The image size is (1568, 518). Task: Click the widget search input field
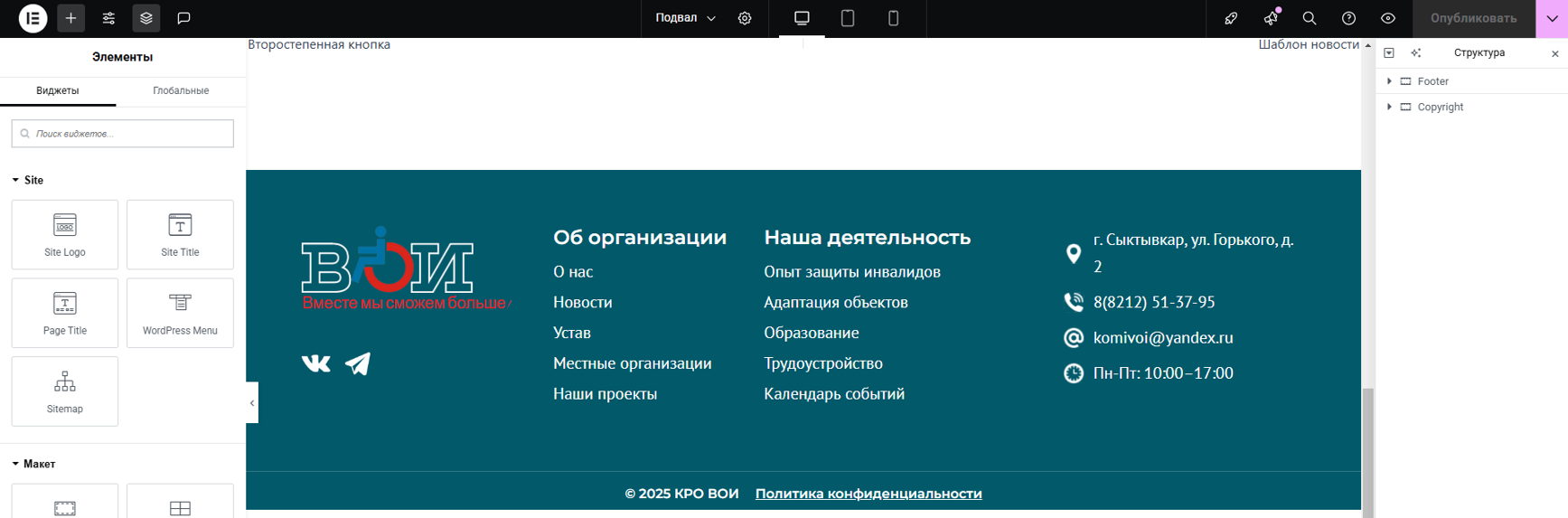coord(123,134)
